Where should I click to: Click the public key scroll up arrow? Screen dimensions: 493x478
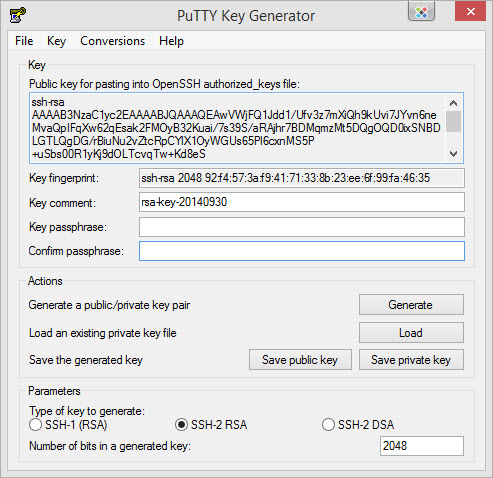click(453, 103)
